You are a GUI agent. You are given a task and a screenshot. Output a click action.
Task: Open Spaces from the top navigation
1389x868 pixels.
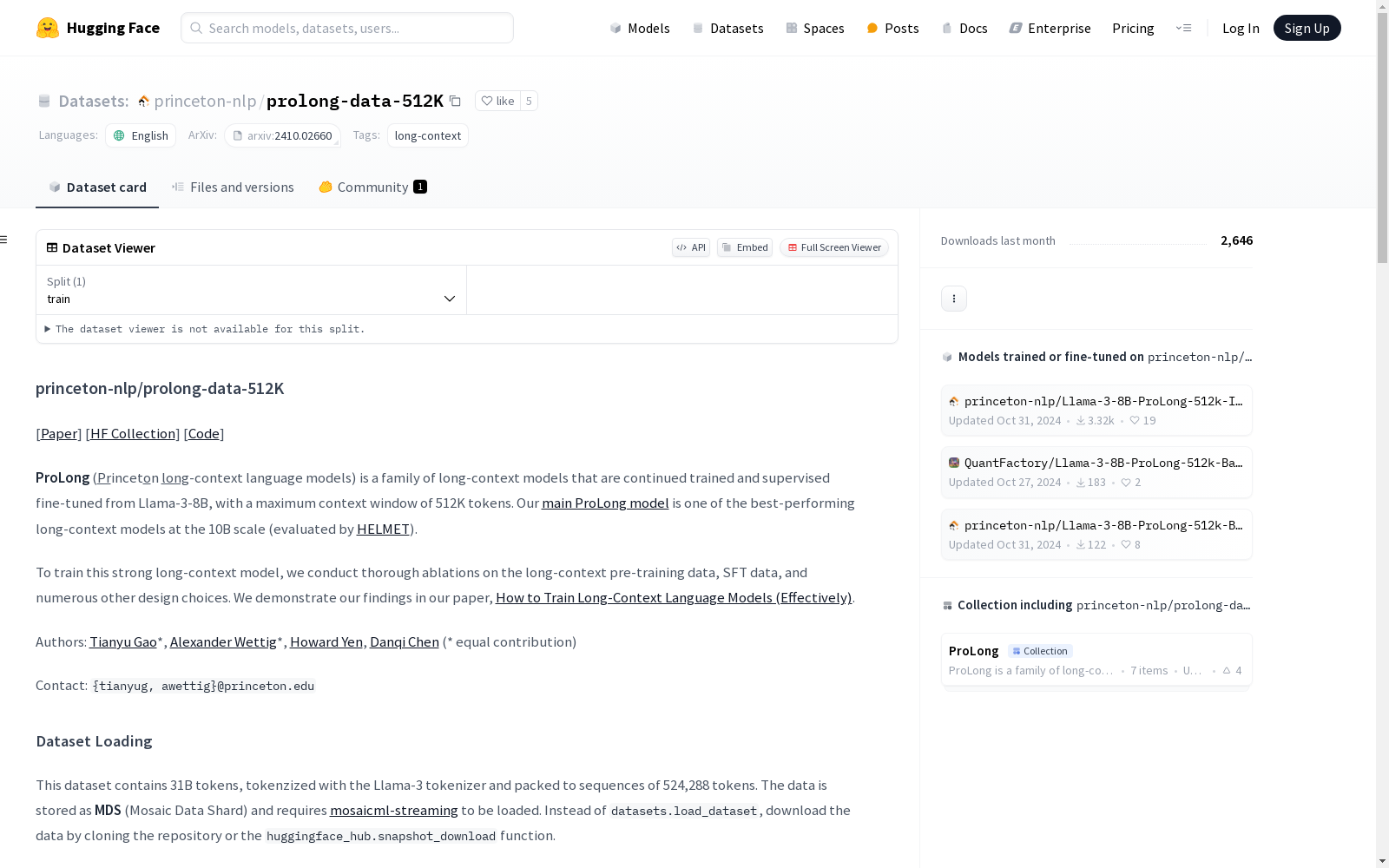tap(815, 28)
